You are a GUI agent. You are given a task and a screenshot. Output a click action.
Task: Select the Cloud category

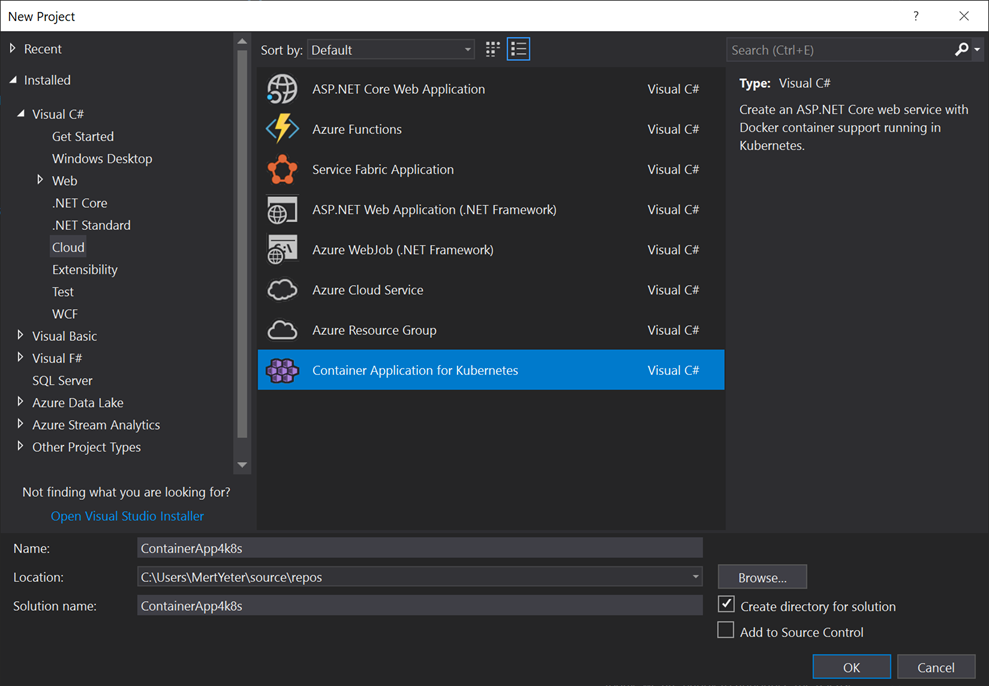click(x=68, y=247)
